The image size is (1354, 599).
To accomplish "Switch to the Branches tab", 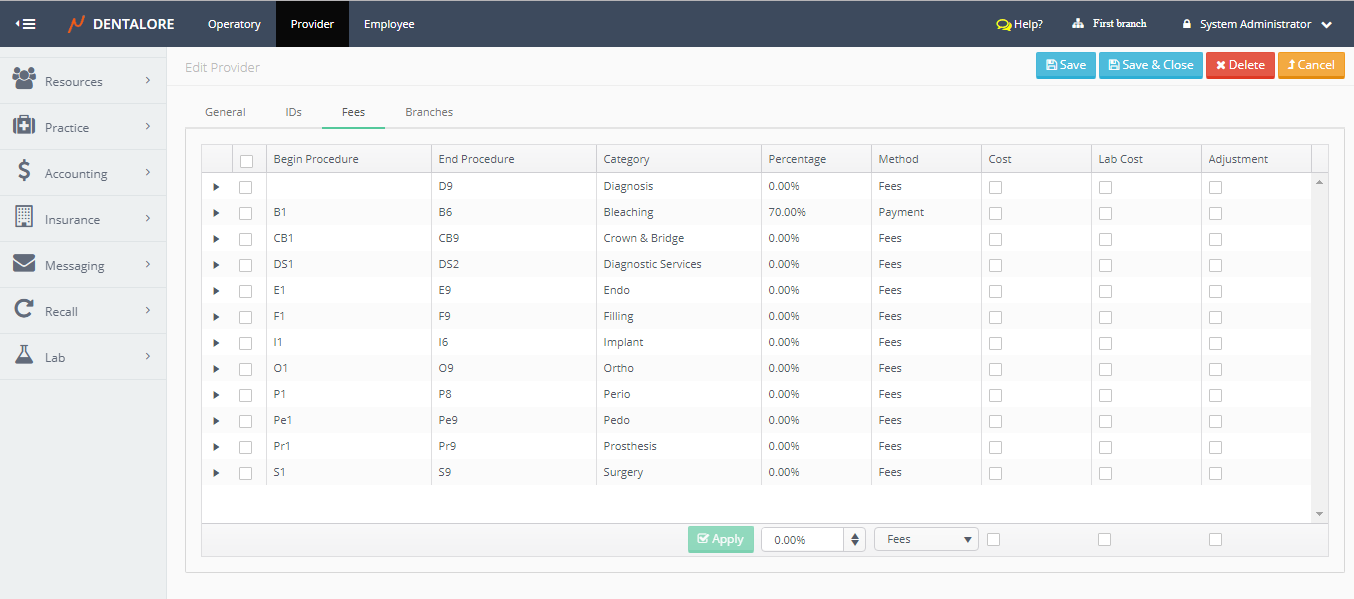I will [429, 112].
